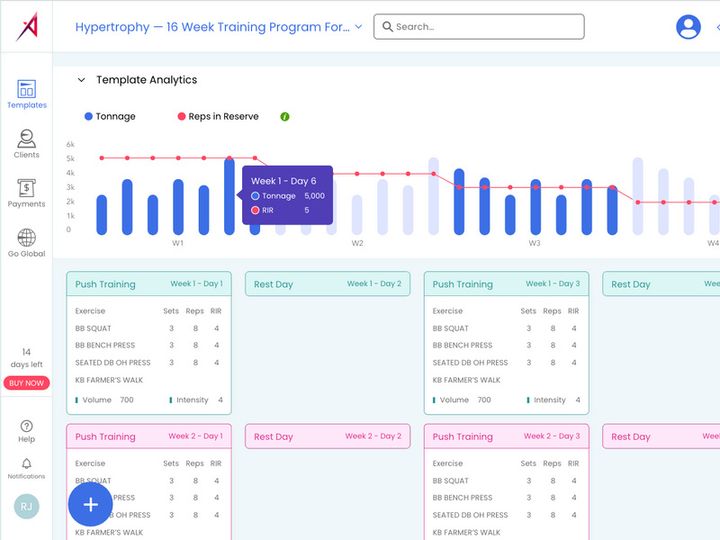This screenshot has height=540, width=720.
Task: Go to Clients in sidebar
Action: coord(27,144)
